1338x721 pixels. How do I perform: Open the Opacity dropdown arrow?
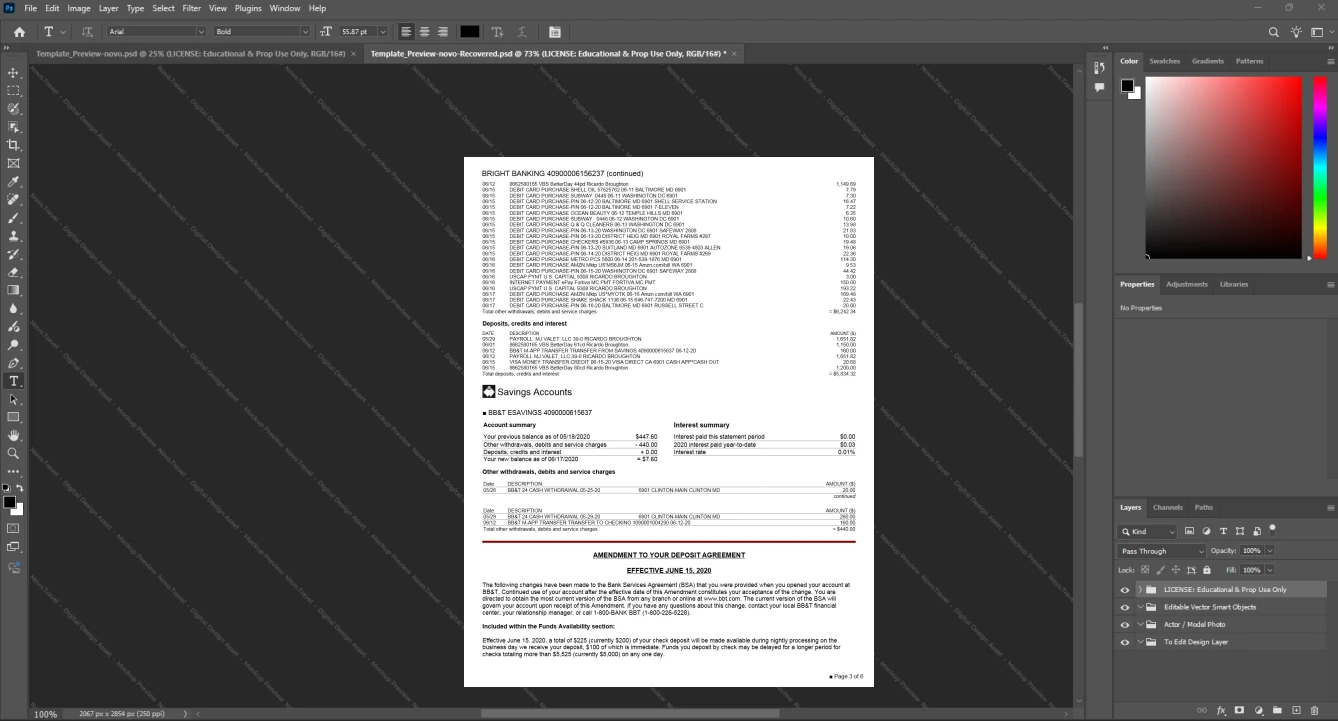[x=1269, y=551]
